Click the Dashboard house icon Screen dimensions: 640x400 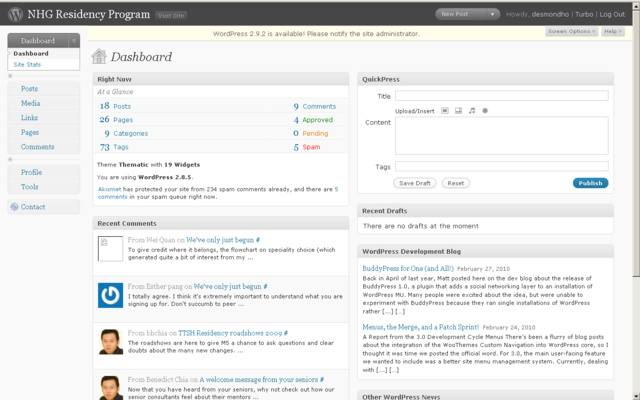99,56
